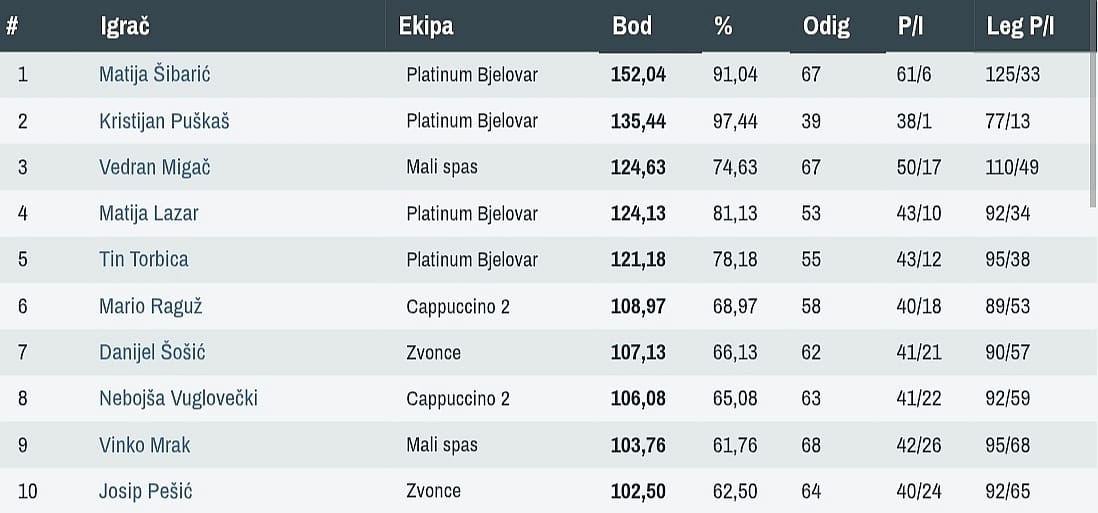The image size is (1098, 513).
Task: Sort table by Bod column header
Action: pos(632,26)
